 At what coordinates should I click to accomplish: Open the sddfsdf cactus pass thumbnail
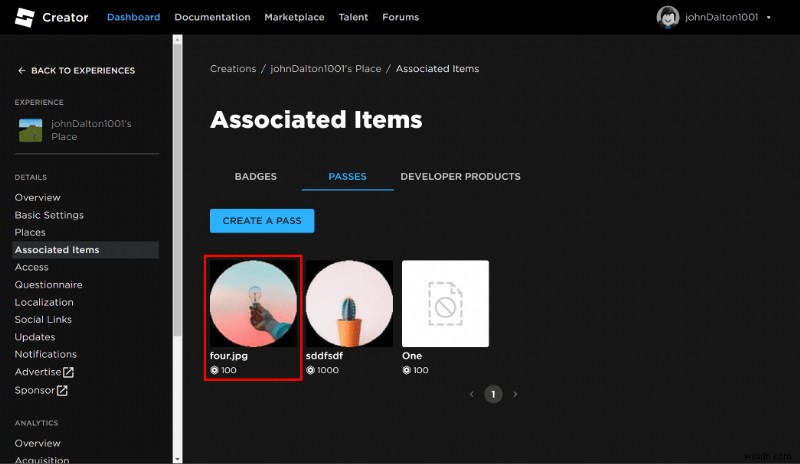pos(349,304)
